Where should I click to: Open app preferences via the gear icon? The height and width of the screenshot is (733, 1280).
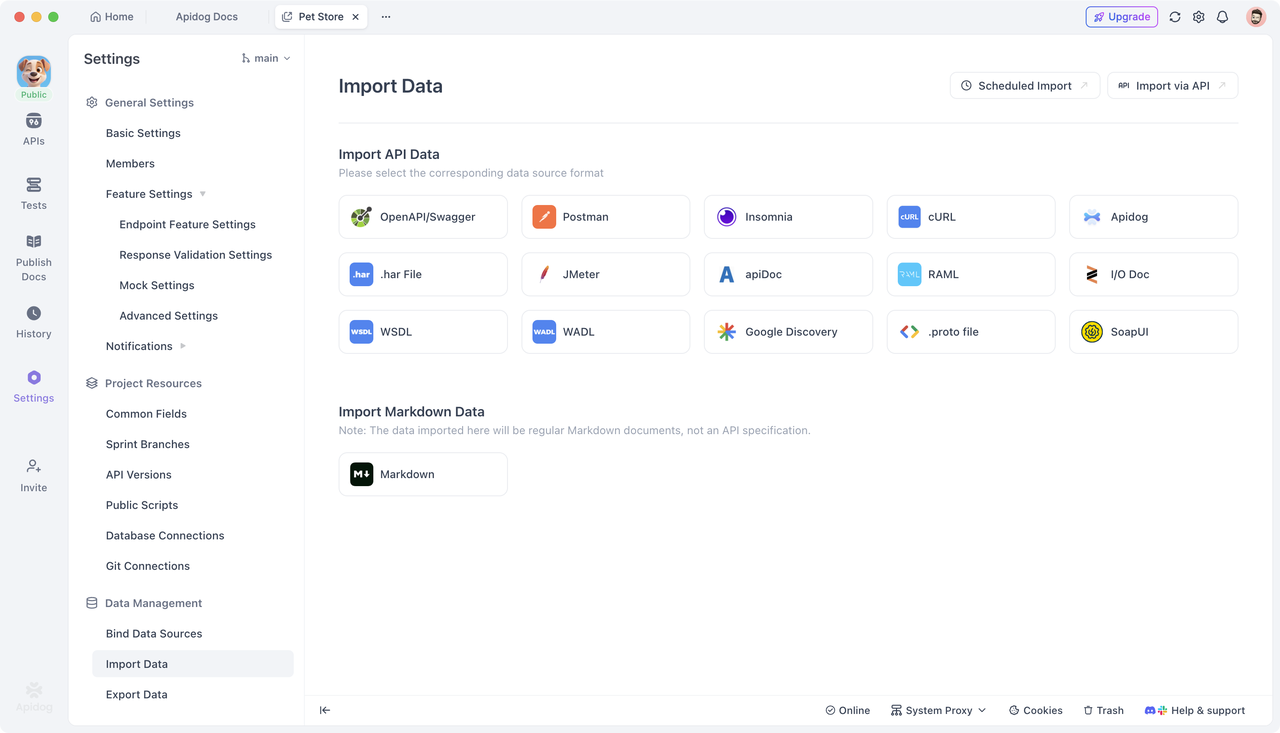tap(1198, 17)
